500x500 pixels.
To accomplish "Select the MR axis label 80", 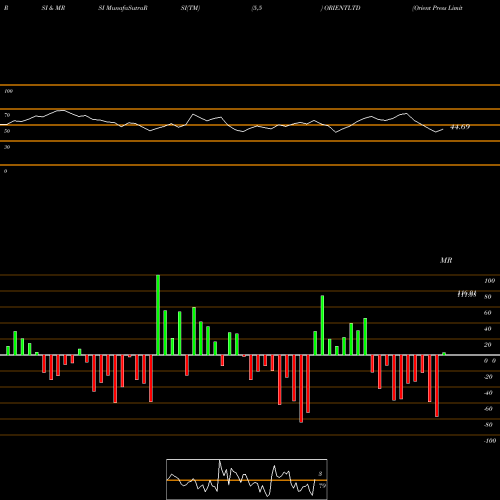I will tap(488, 297).
